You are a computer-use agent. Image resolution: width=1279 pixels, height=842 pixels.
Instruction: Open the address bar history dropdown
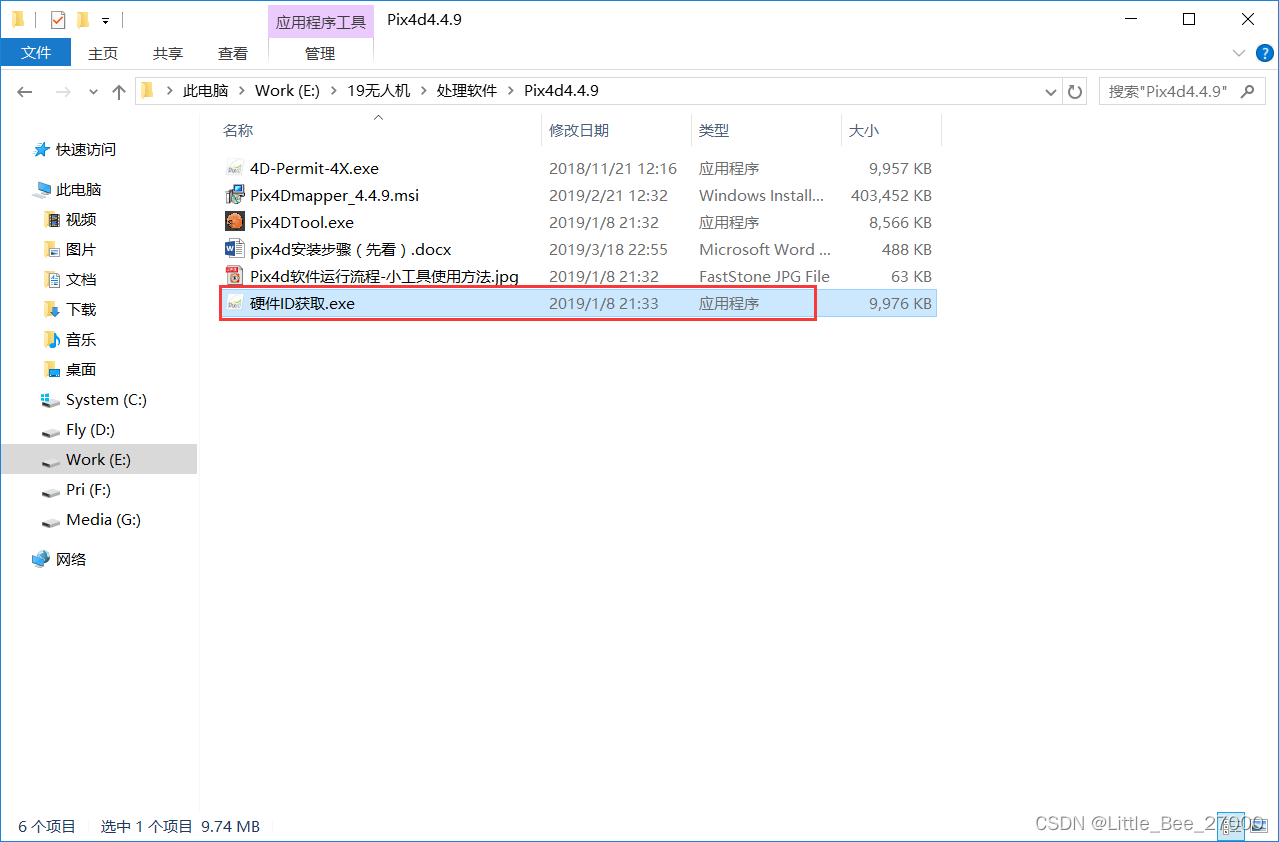click(1051, 91)
